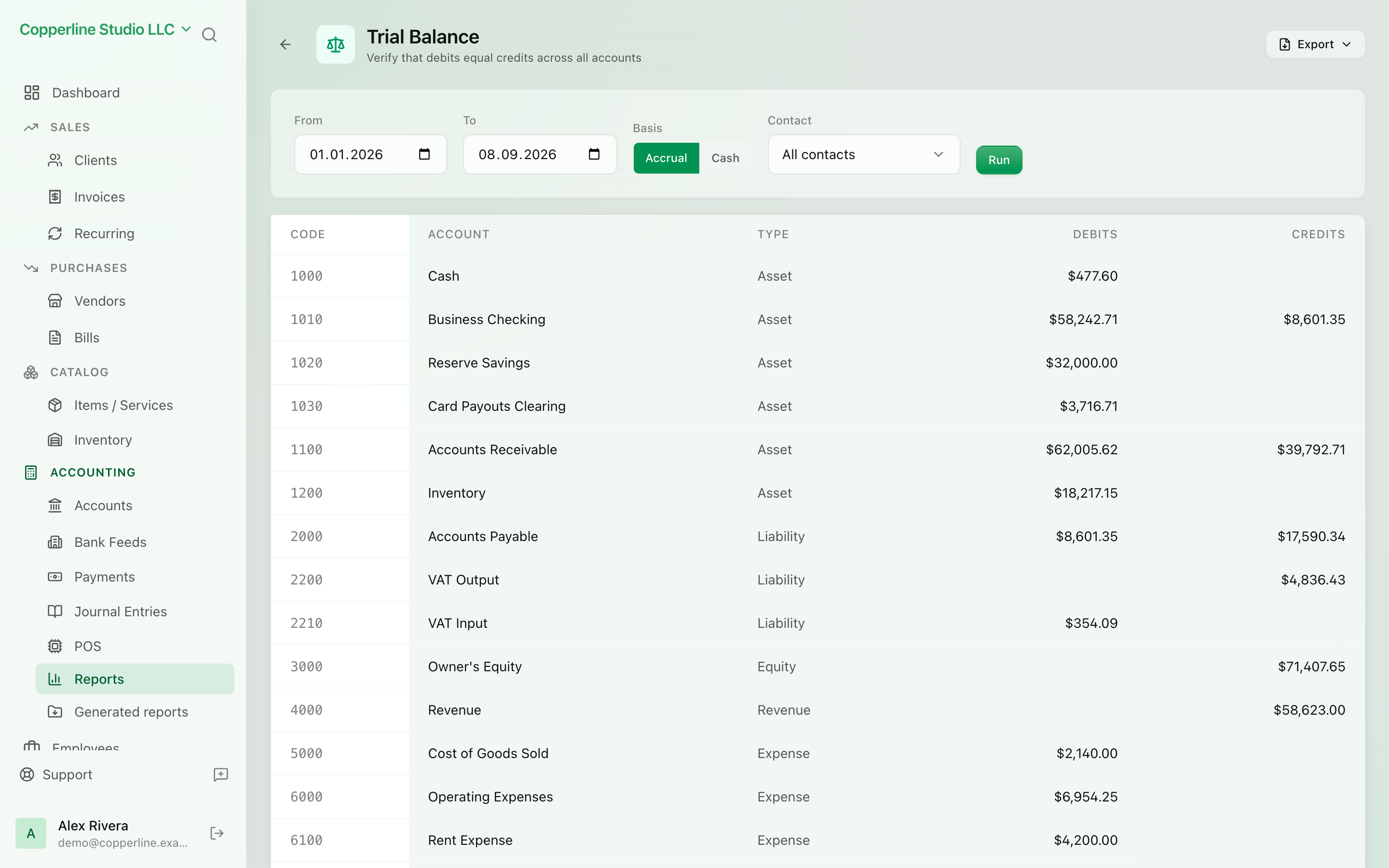Viewport: 1389px width, 868px height.
Task: Expand the Copperline Studio LLC company switcher
Action: click(x=105, y=29)
